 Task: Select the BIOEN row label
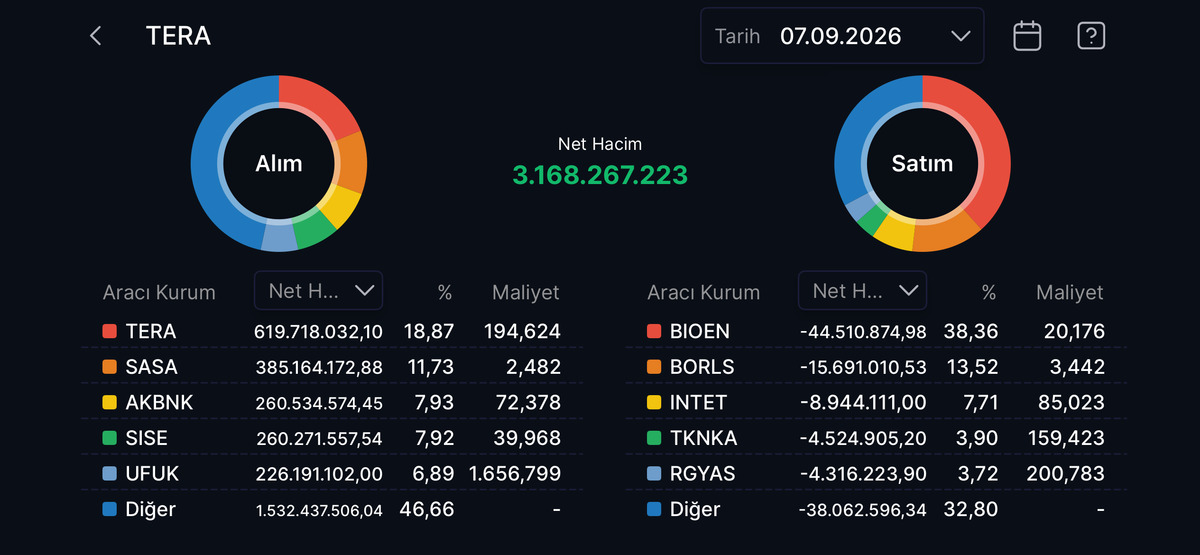(700, 331)
